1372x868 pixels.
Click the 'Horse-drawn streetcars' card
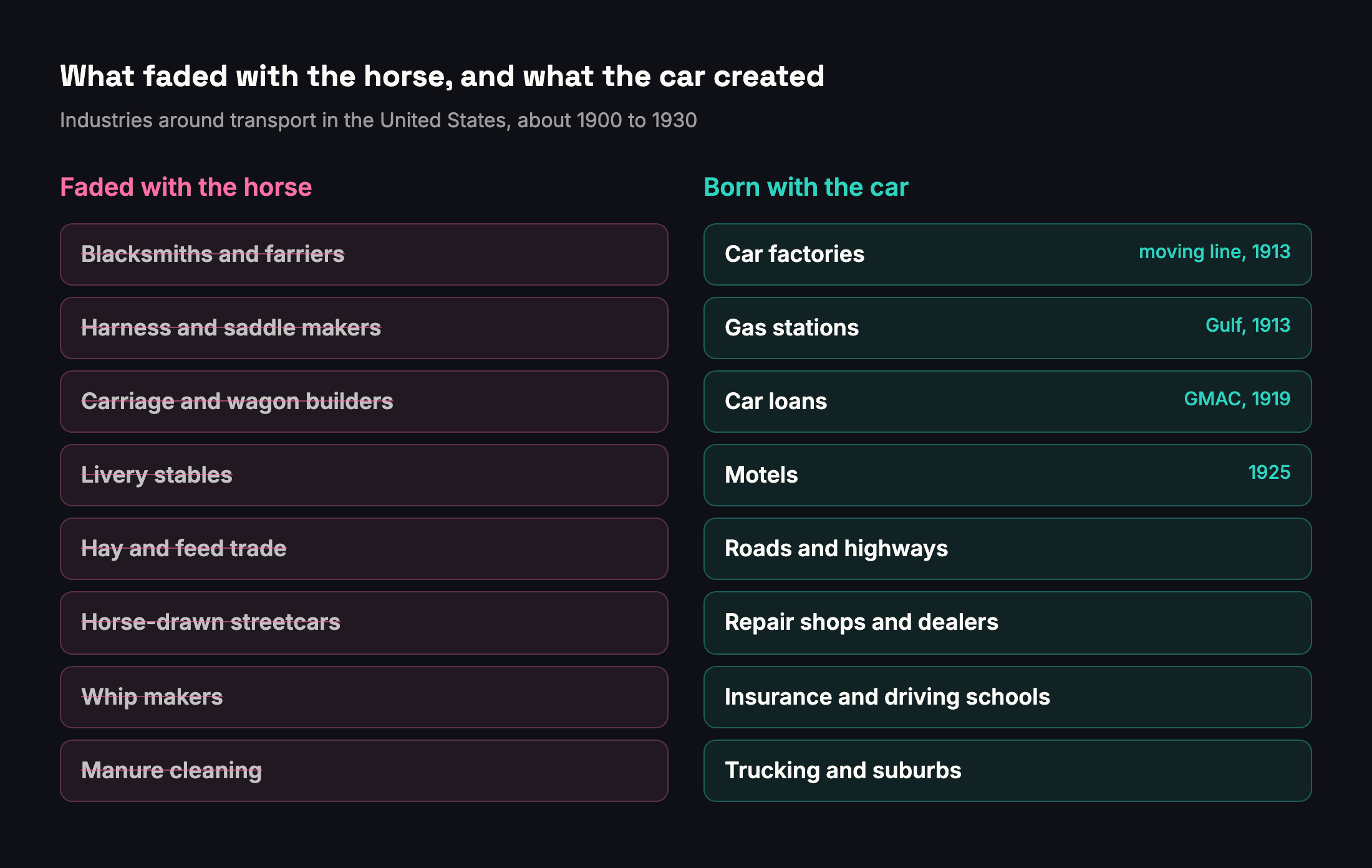pyautogui.click(x=364, y=623)
